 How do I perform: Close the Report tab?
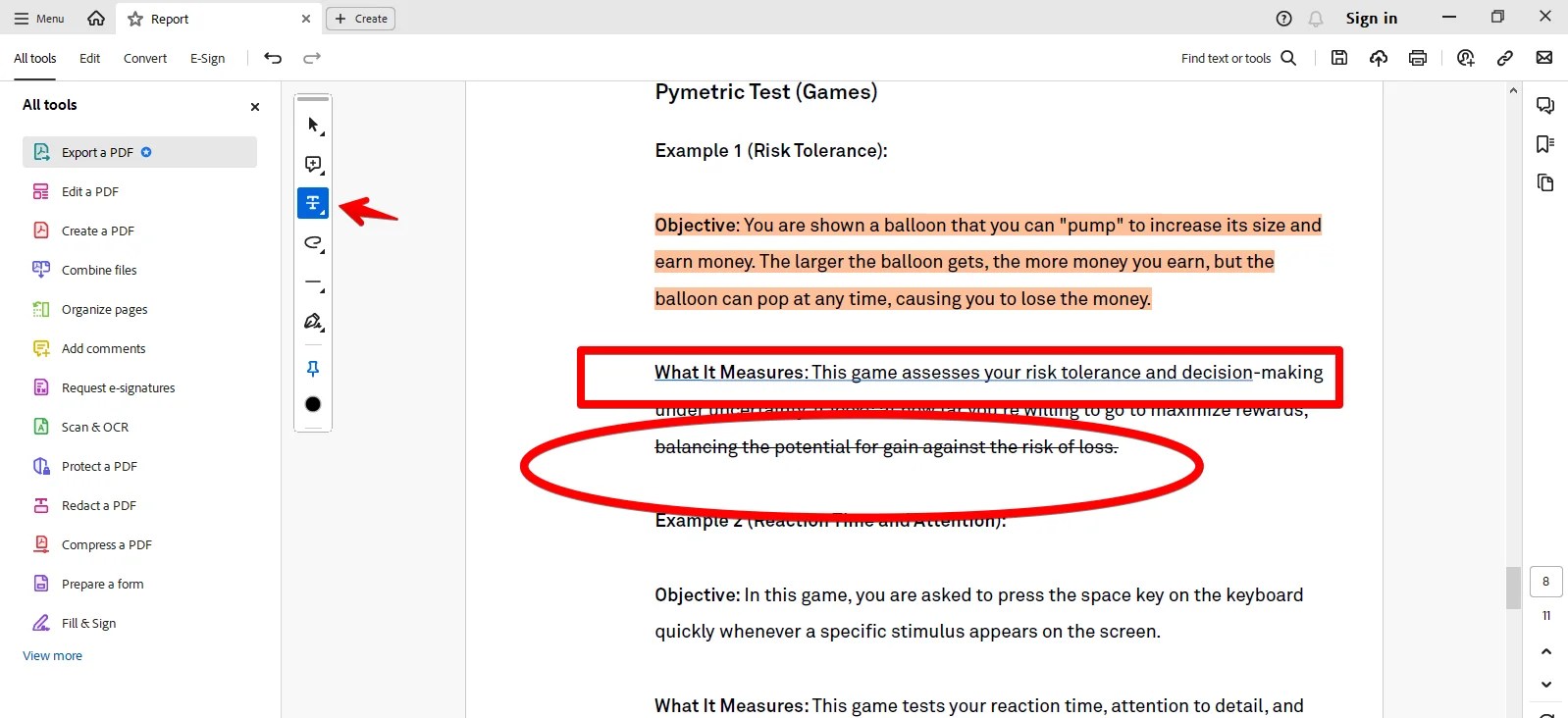(306, 19)
